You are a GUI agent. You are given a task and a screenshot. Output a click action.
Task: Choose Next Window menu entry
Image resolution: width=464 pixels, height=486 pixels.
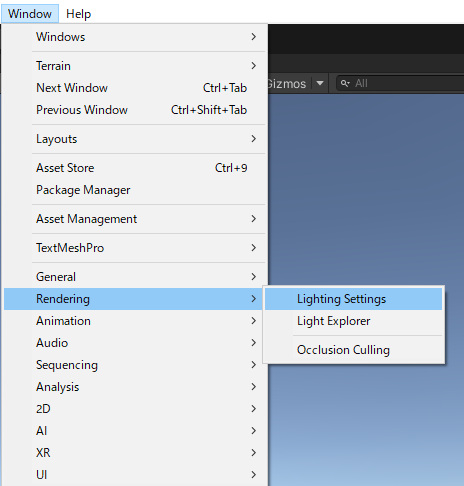click(x=134, y=88)
